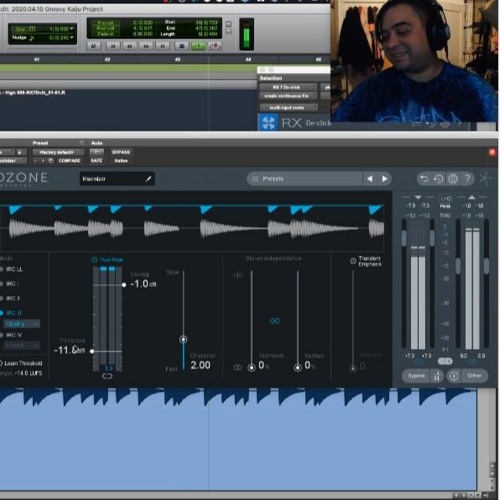This screenshot has width=500, height=500.
Task: Click the Ceiling slider handle
Action: click(124, 285)
